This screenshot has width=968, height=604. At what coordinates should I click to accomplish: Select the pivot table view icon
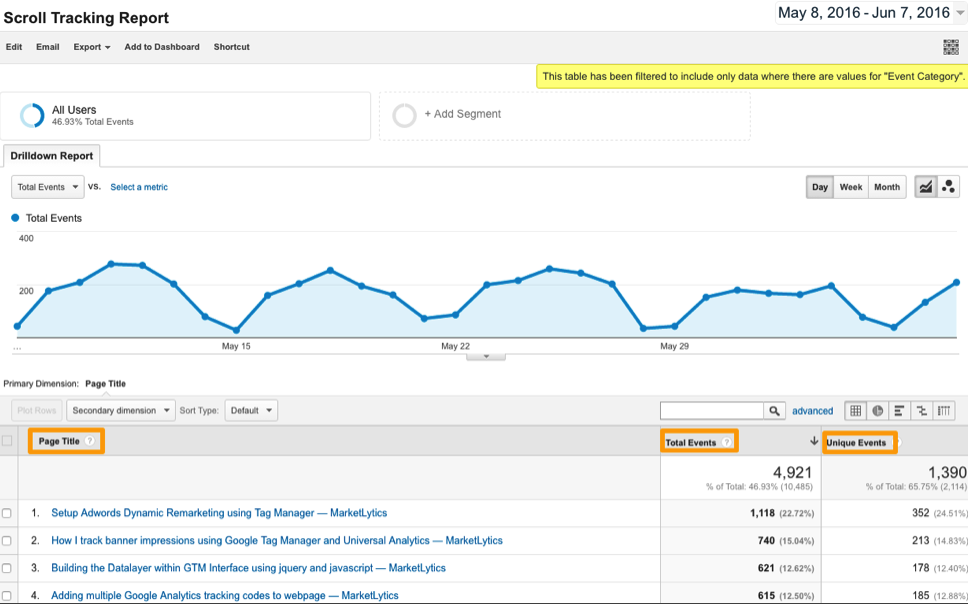[x=944, y=411]
